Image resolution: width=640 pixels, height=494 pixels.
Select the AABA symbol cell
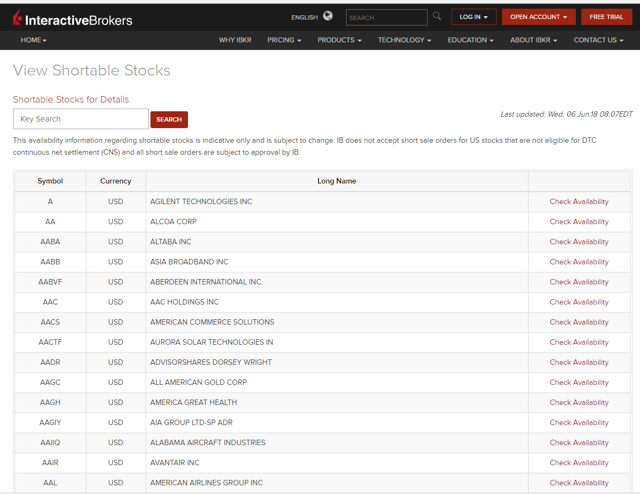pyautogui.click(x=50, y=242)
